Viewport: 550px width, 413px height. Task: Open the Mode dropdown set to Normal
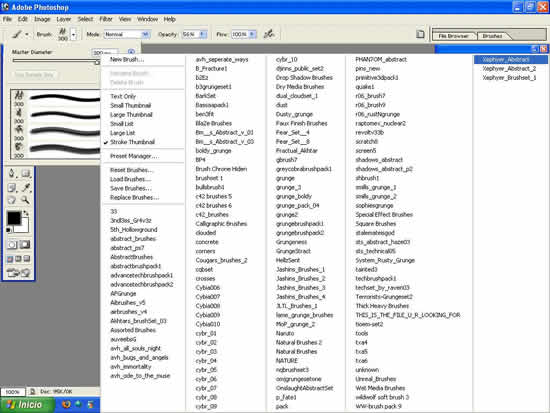127,34
